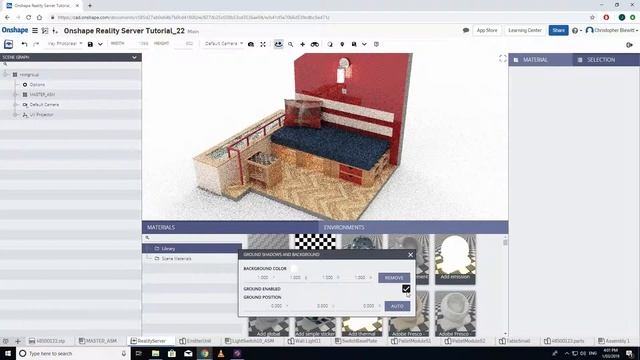The width and height of the screenshot is (640, 360).
Task: Click the REMOVE button
Action: tap(394, 278)
